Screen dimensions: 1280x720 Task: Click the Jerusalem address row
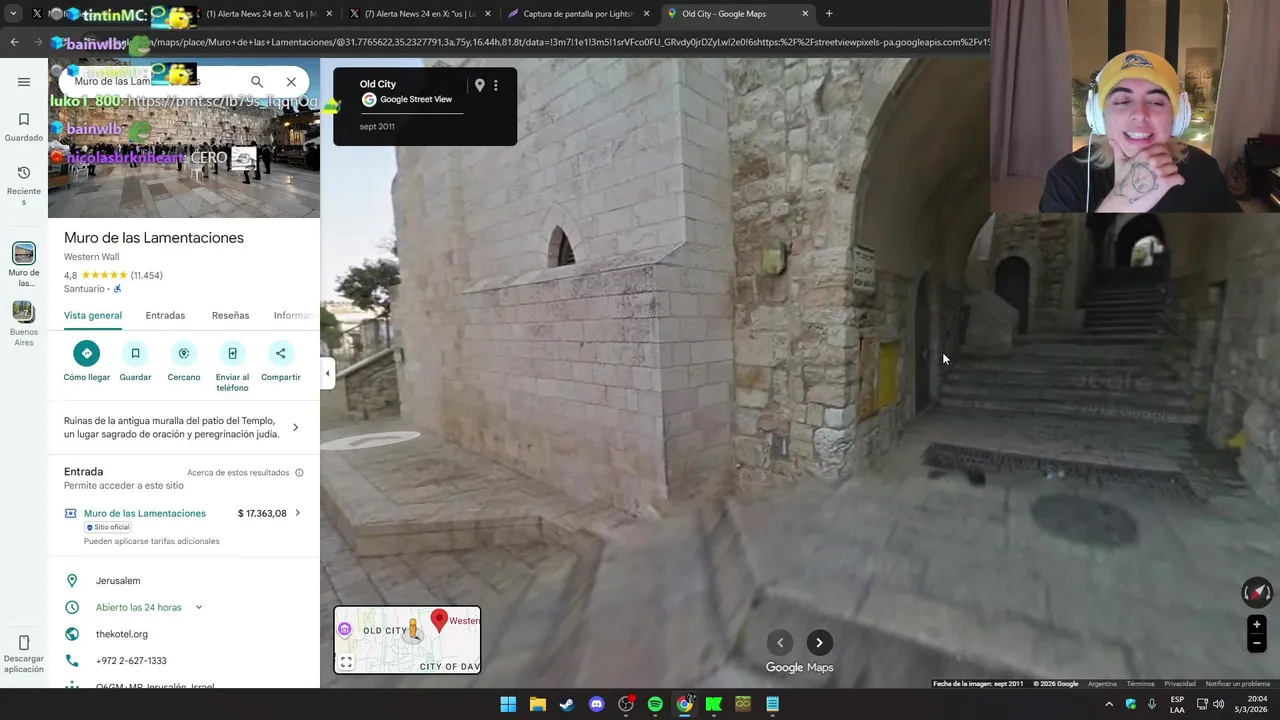tap(184, 581)
